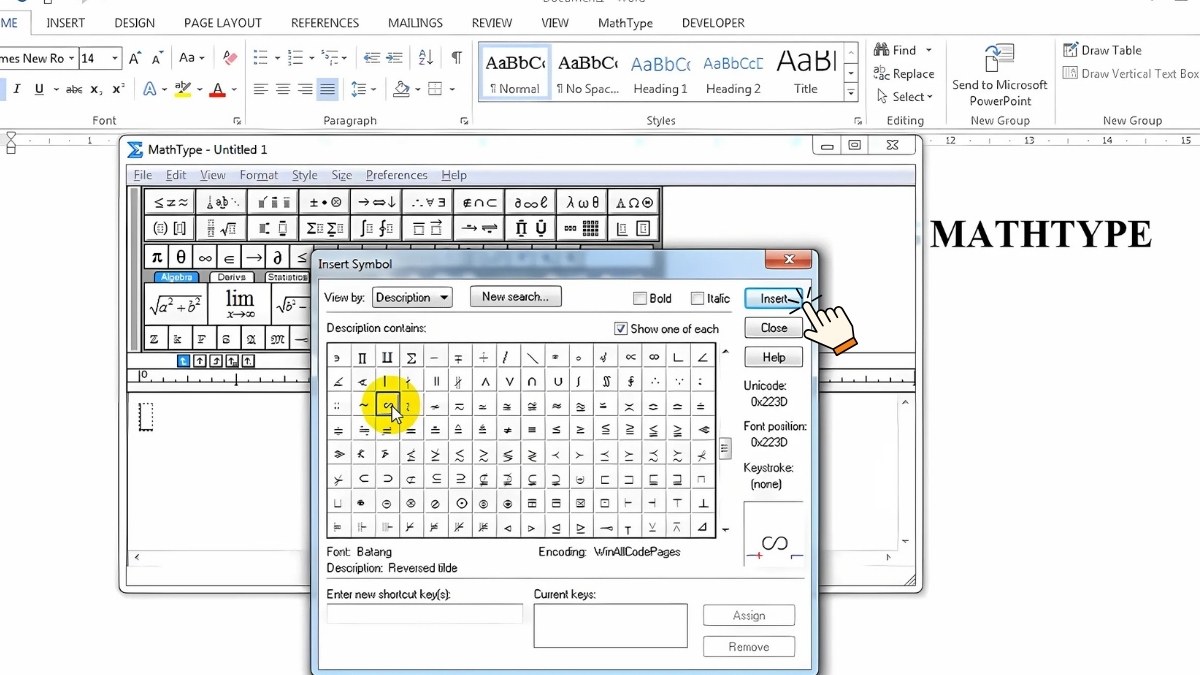Image resolution: width=1200 pixels, height=675 pixels.
Task: Click Increase Indent in Word ribbon
Action: tap(394, 58)
